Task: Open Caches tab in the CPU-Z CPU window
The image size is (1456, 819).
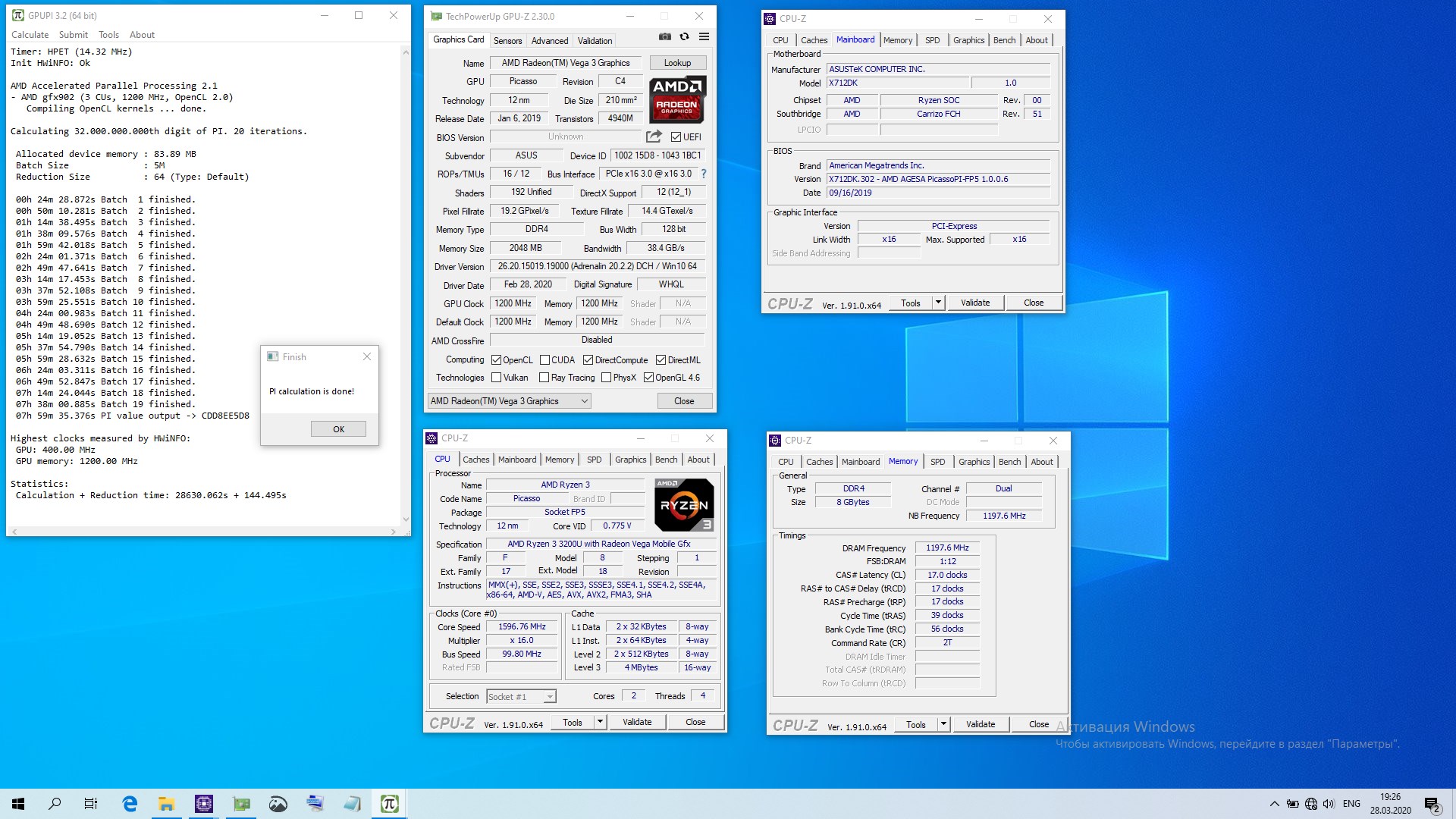Action: coord(476,460)
